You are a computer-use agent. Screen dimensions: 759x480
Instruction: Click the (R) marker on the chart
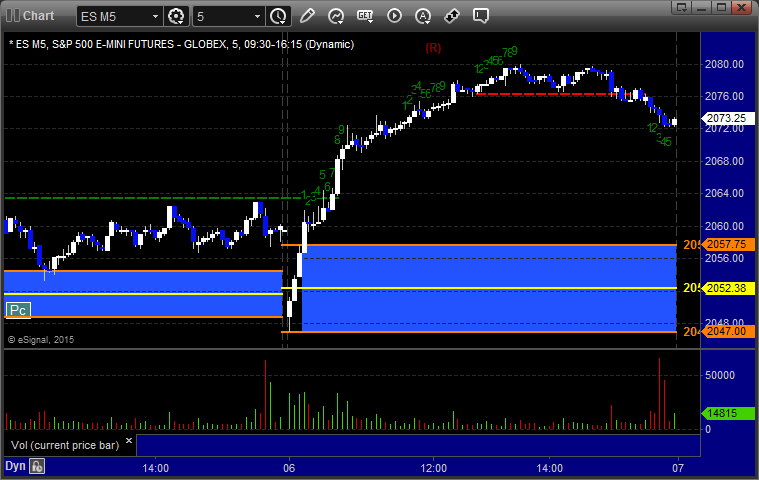(433, 48)
